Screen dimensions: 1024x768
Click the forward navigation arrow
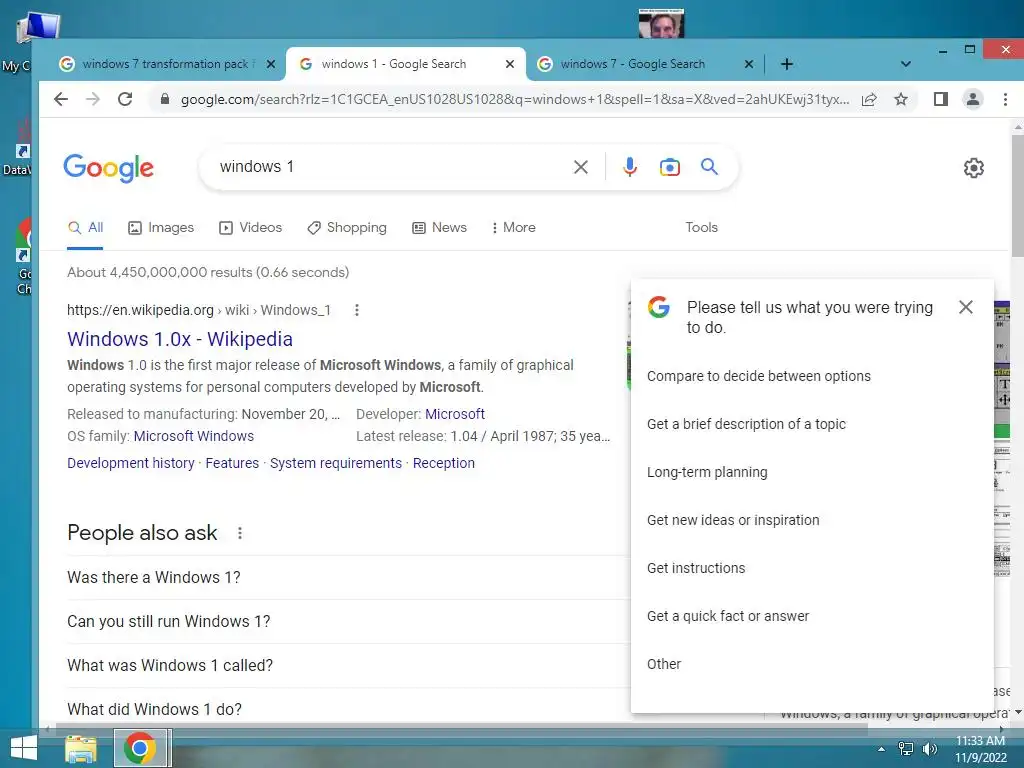coord(93,99)
